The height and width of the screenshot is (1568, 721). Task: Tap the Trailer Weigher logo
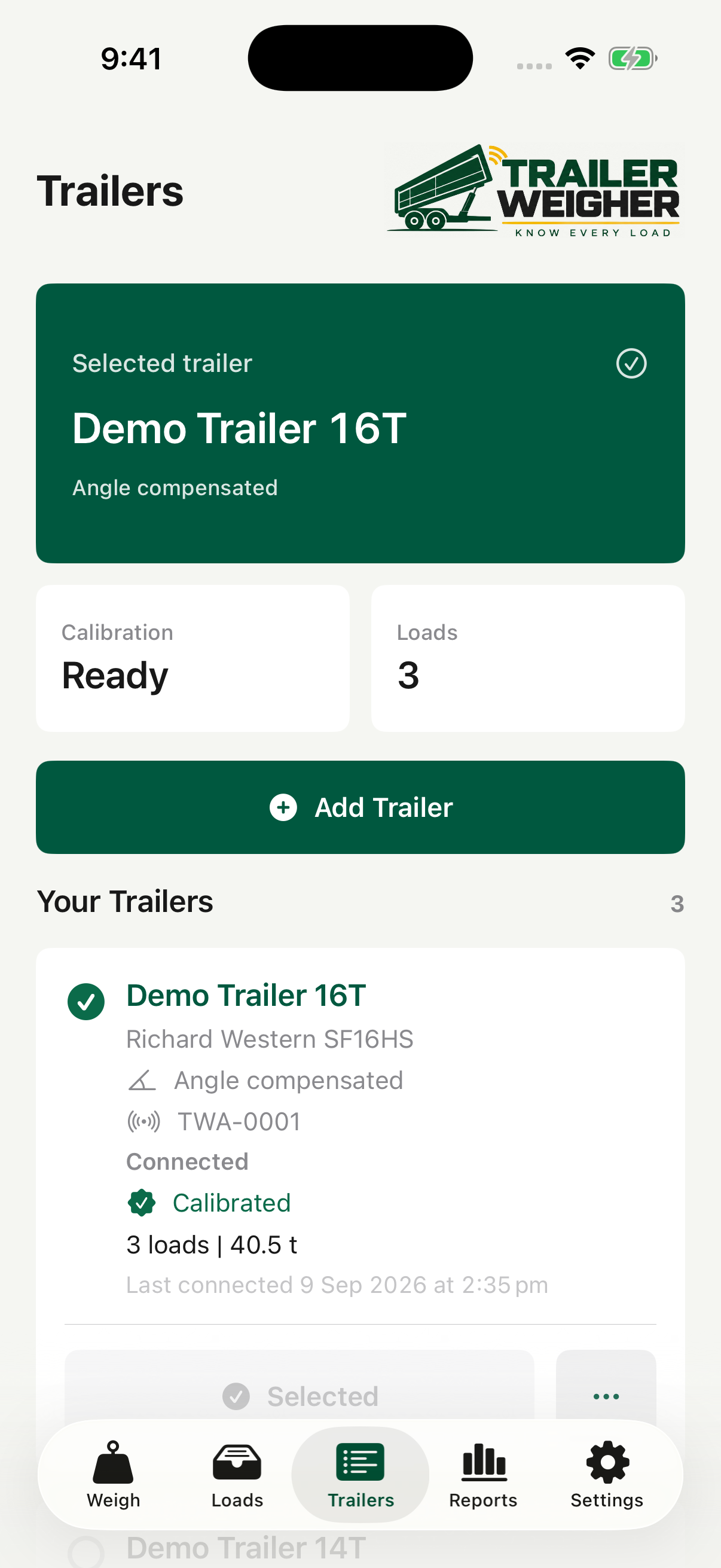click(x=534, y=191)
